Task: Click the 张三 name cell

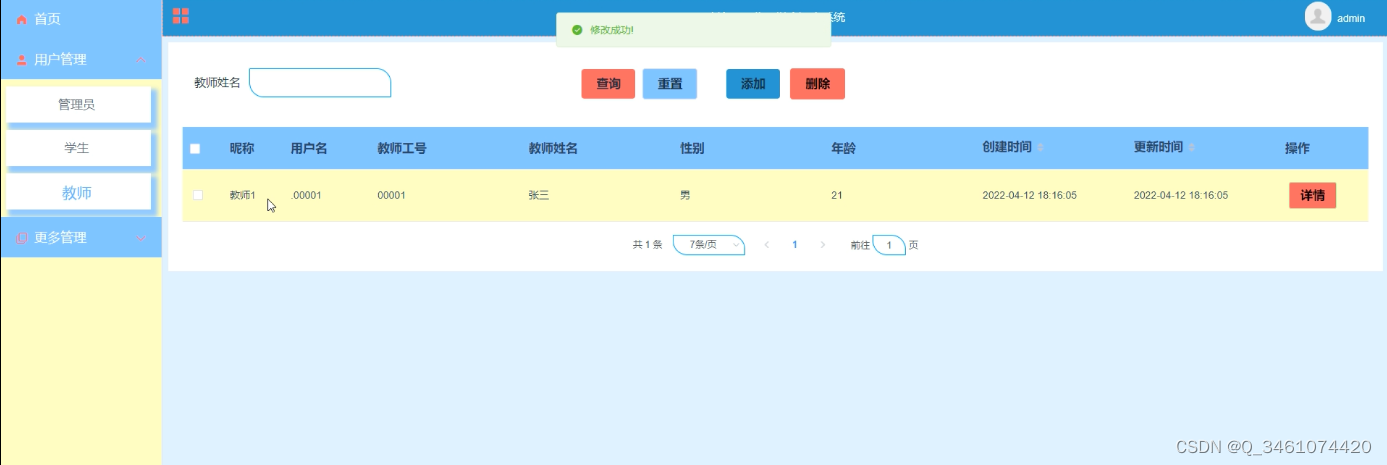Action: pyautogui.click(x=539, y=195)
